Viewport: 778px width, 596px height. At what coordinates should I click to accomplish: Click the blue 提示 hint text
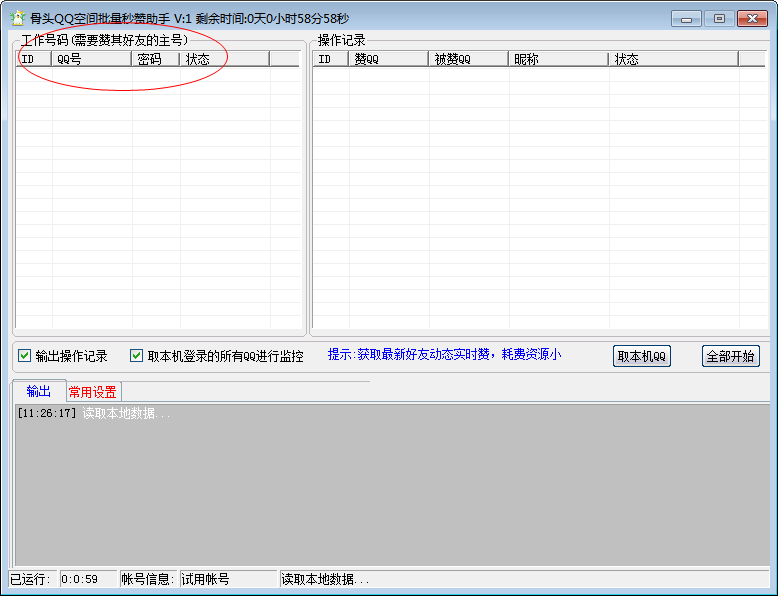pos(445,354)
